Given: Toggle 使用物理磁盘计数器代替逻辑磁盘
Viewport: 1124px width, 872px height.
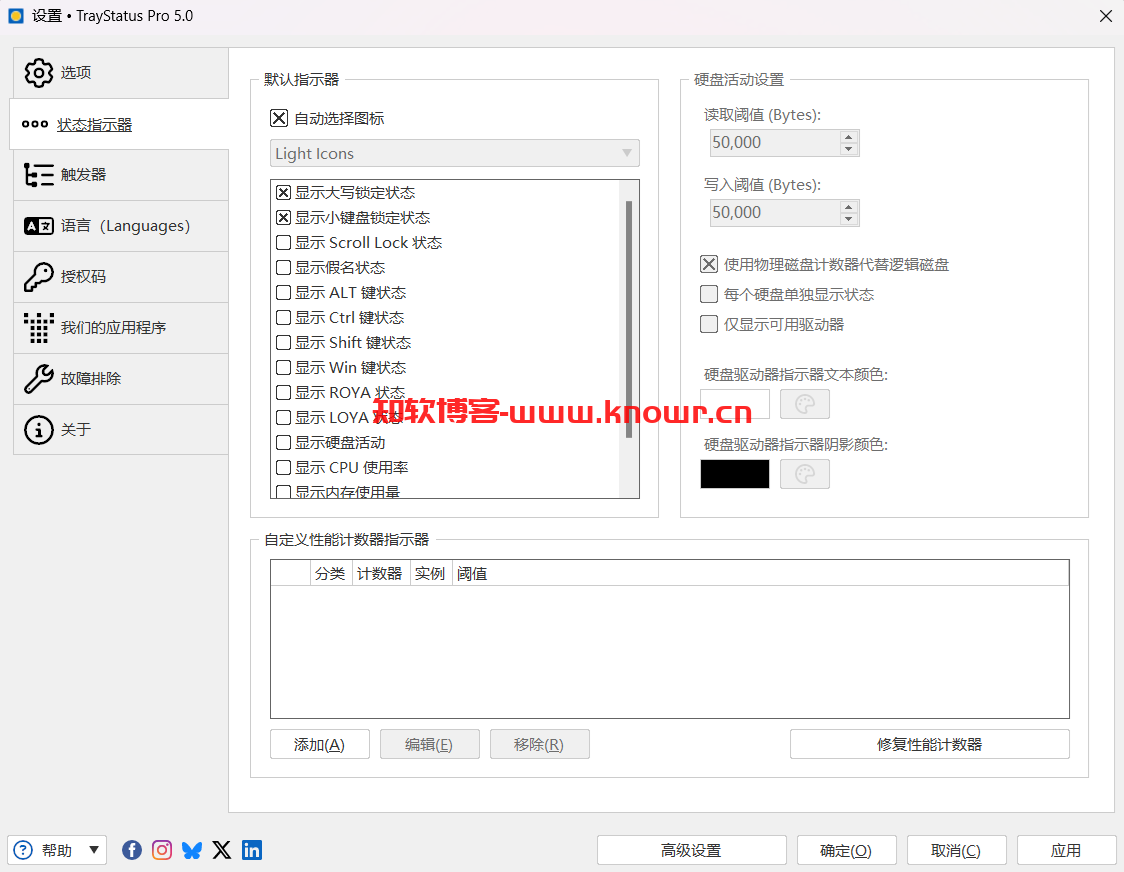Looking at the screenshot, I should tap(709, 265).
